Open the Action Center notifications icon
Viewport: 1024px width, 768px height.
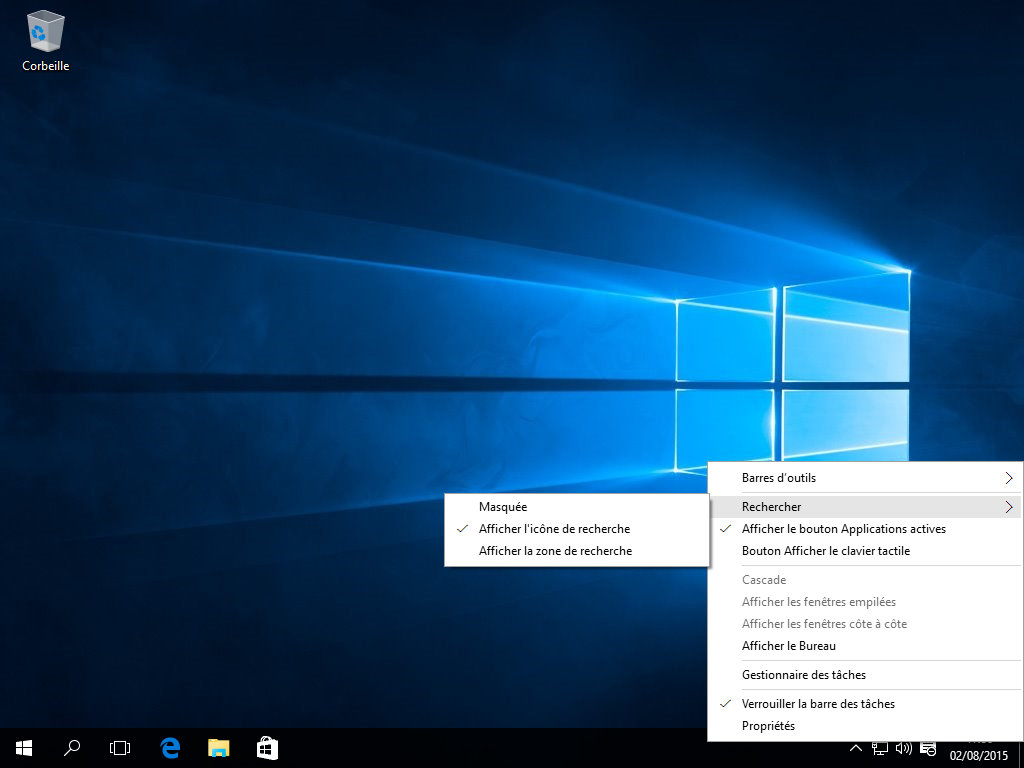928,748
